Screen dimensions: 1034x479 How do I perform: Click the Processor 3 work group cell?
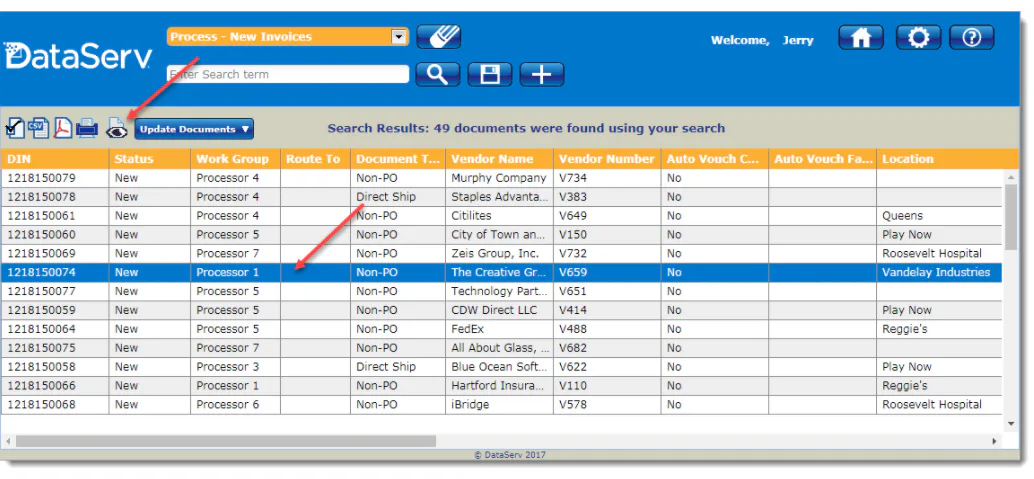tap(235, 367)
